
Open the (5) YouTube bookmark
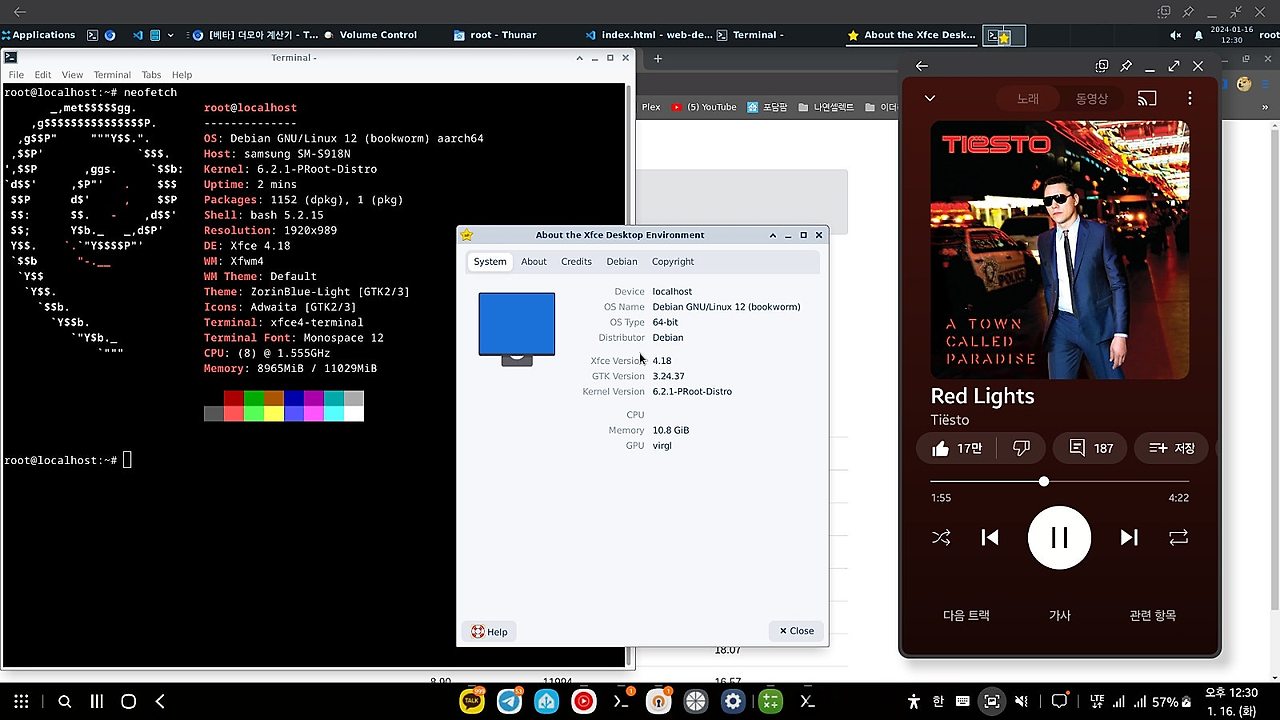click(704, 107)
